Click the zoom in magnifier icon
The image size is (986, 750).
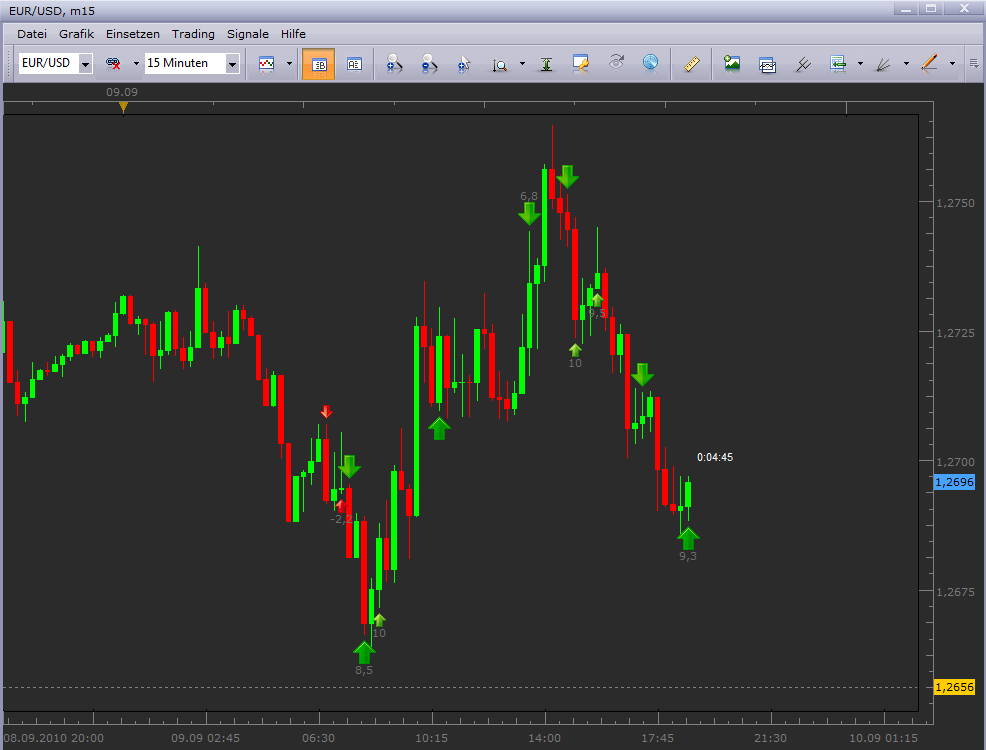coord(395,64)
